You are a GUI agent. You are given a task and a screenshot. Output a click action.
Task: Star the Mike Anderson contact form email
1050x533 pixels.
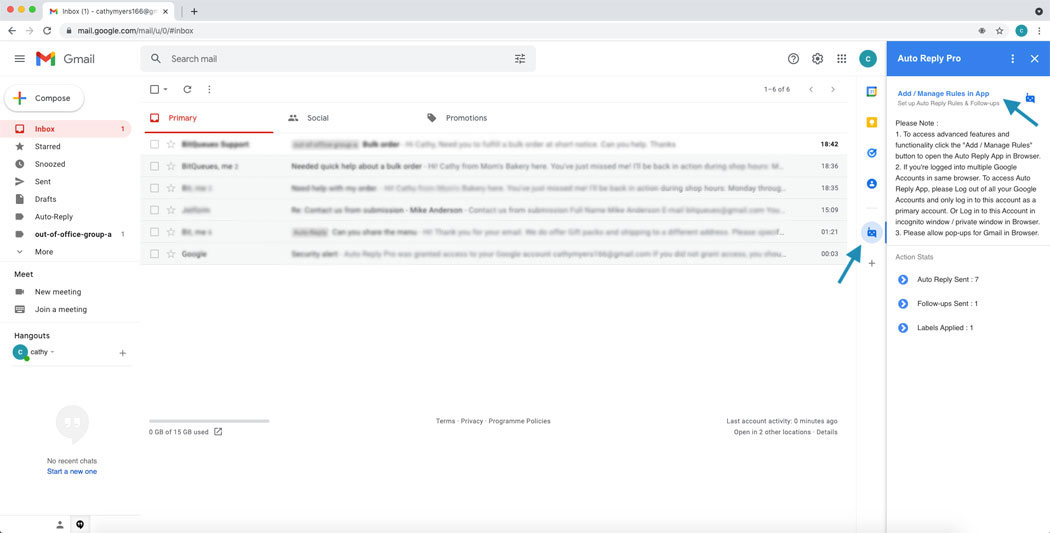[171, 210]
